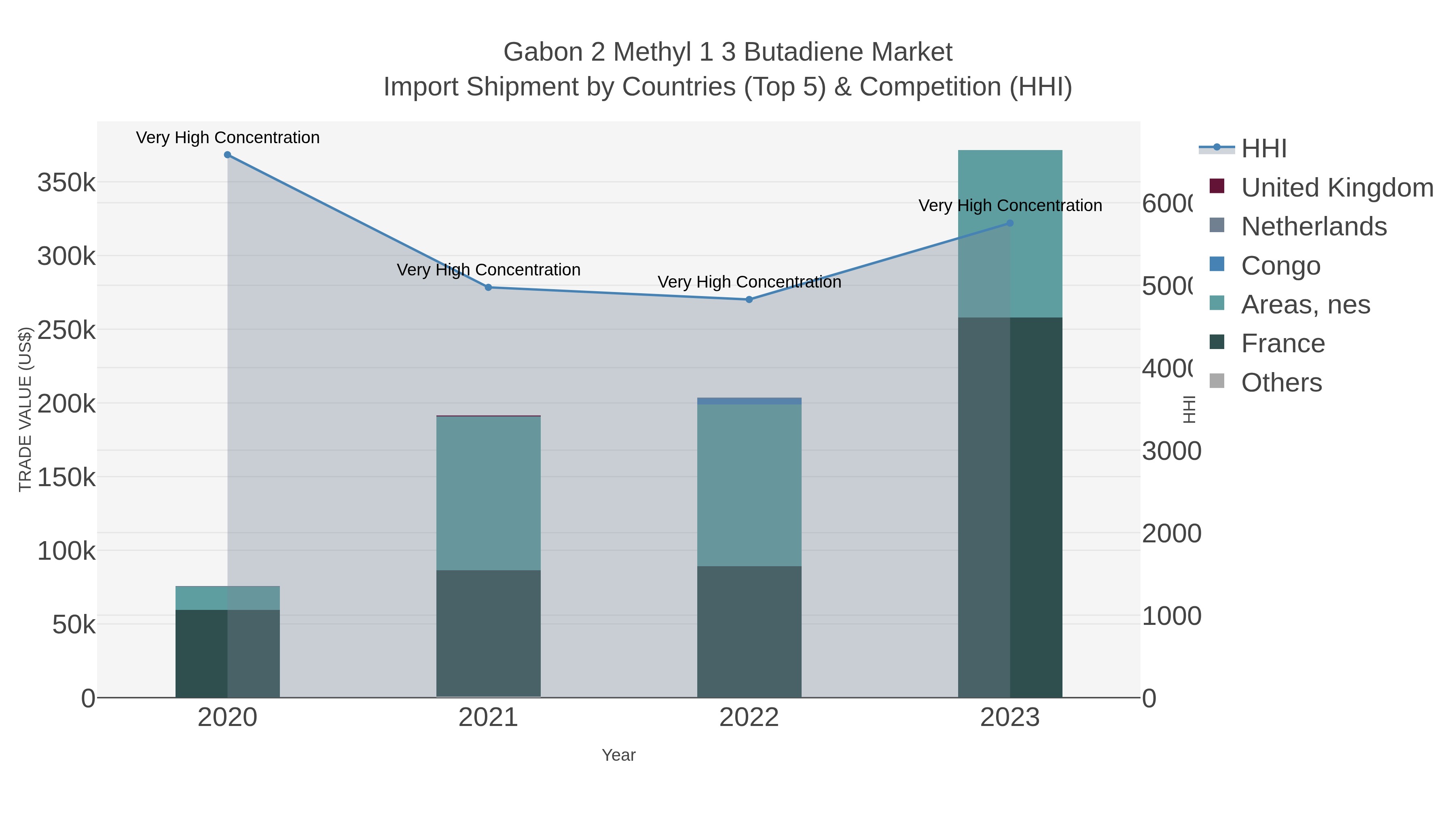Click the Congo blue color swatch

(x=1217, y=264)
